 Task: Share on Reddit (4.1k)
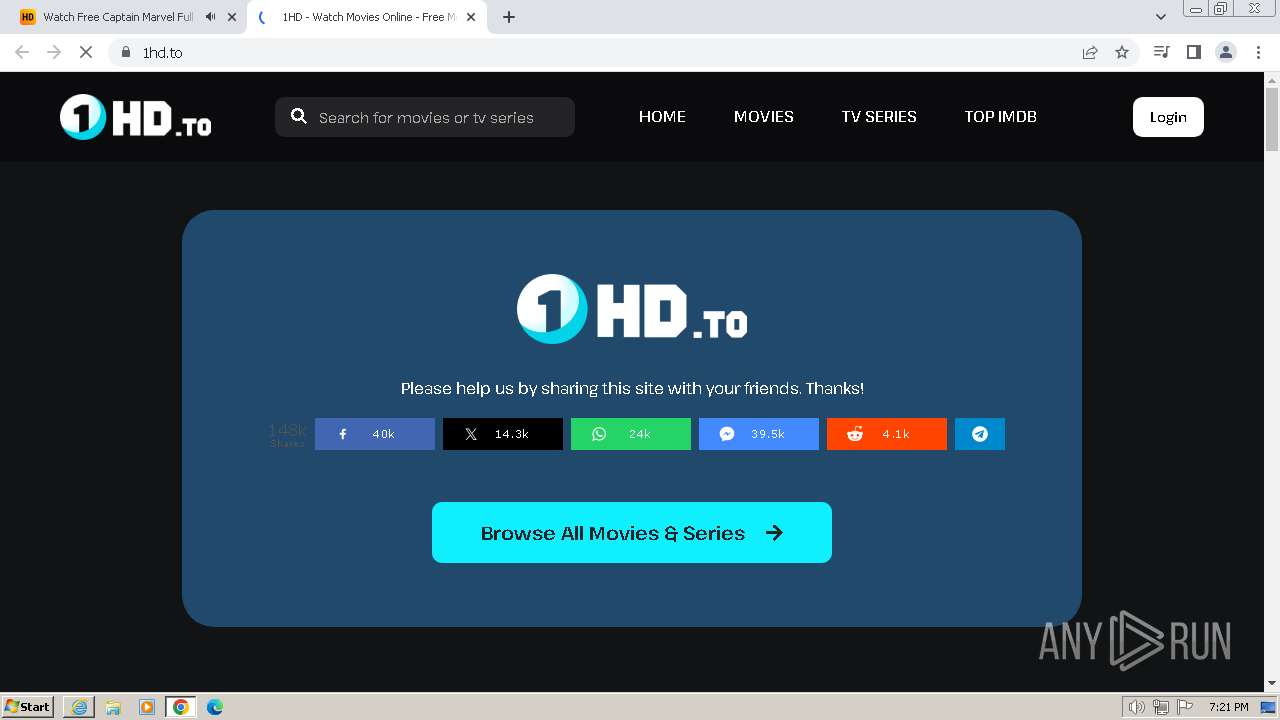click(887, 434)
